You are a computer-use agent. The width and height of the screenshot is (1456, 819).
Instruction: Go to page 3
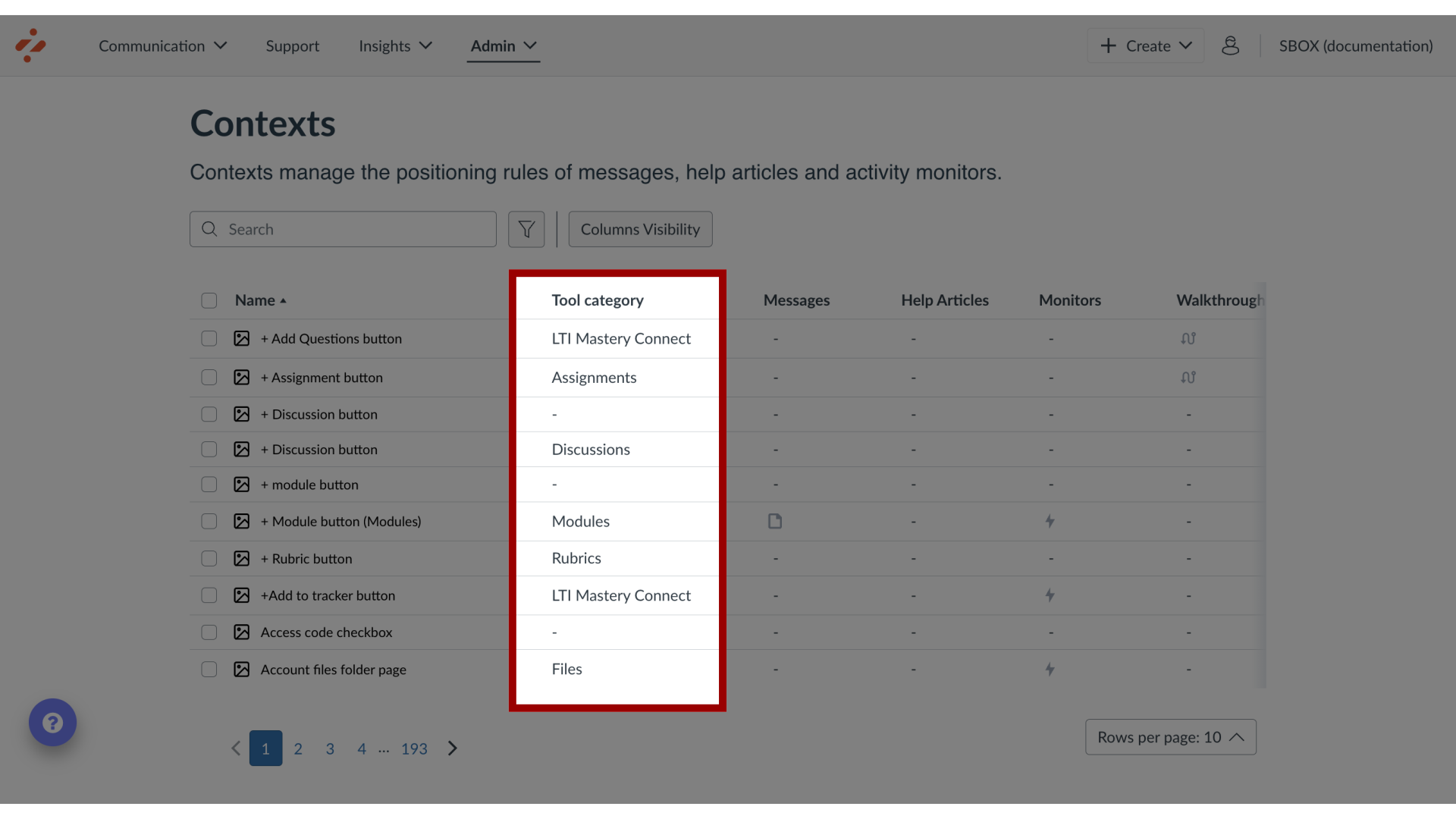click(x=330, y=748)
